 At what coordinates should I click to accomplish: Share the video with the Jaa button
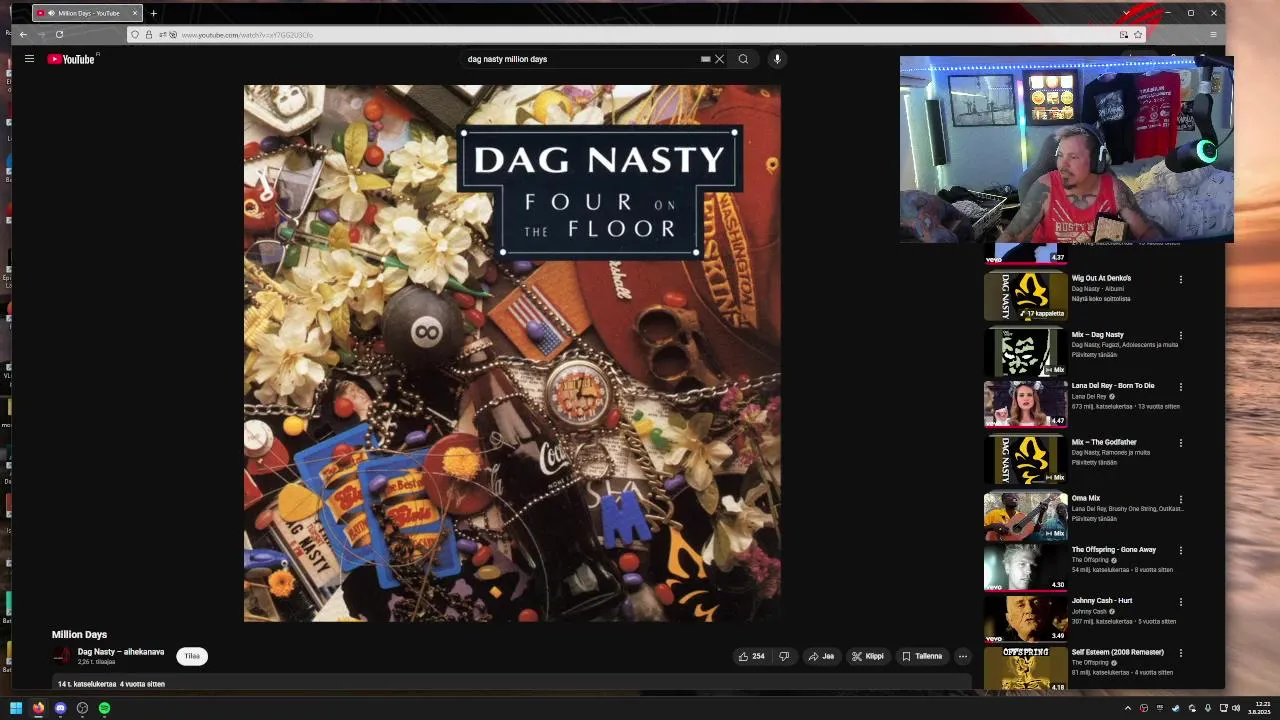[821, 656]
